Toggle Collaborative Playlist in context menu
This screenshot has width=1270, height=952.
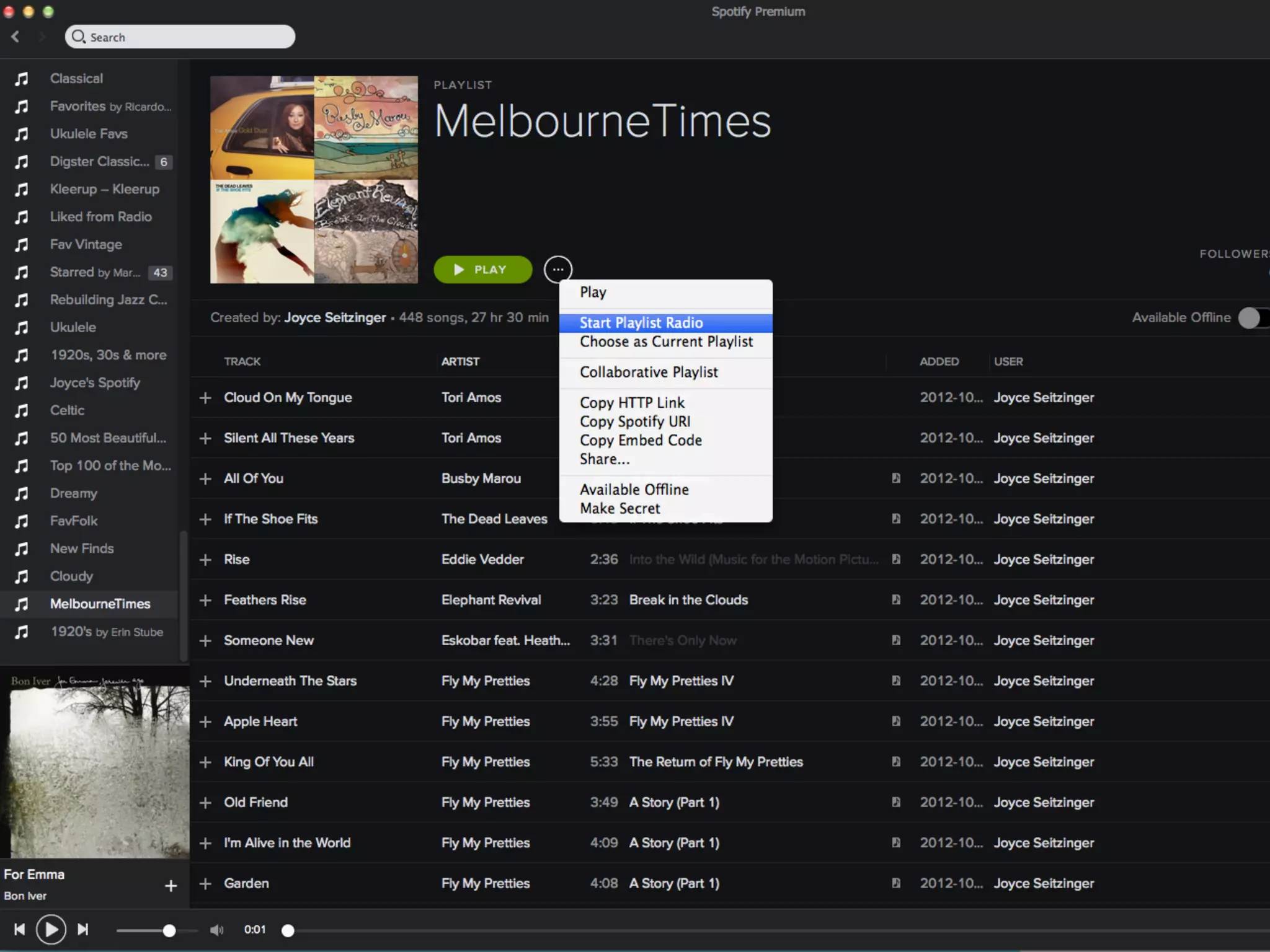649,372
